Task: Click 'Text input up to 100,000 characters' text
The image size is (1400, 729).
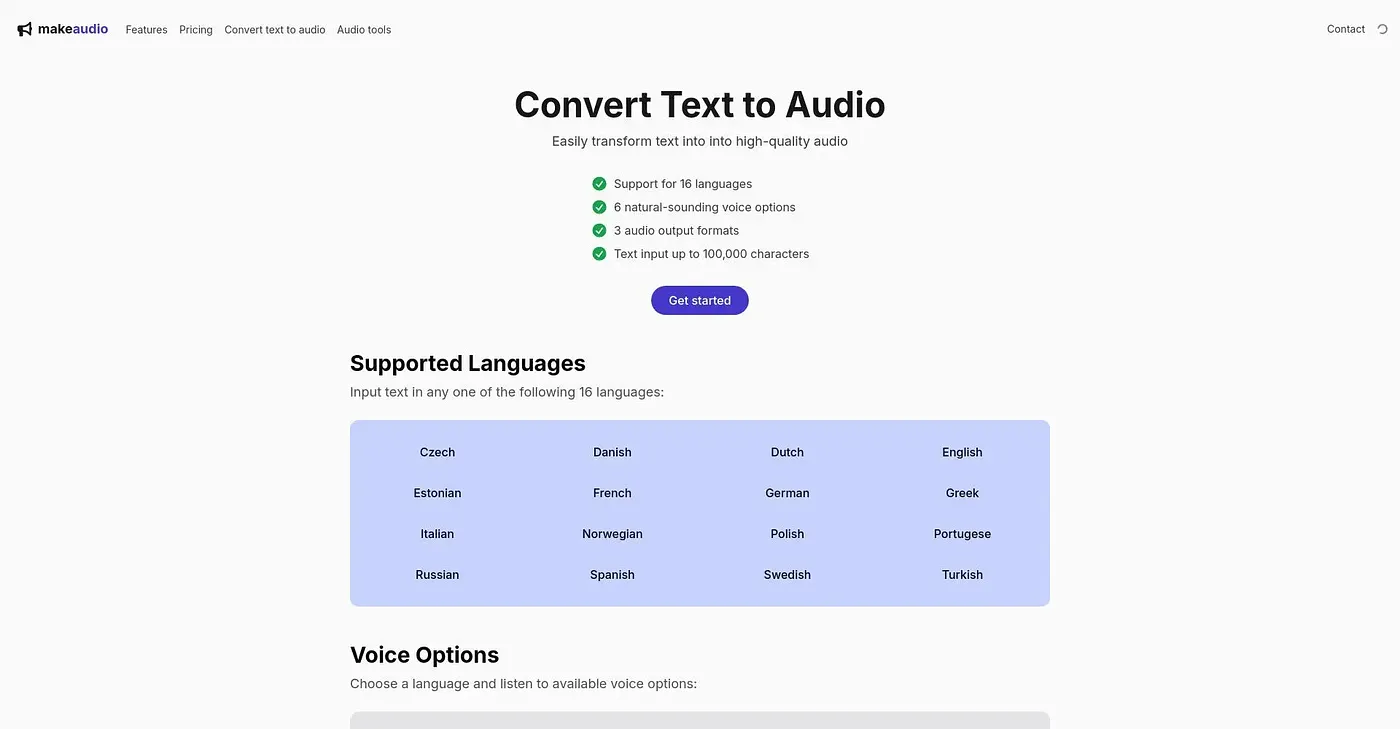Action: (711, 254)
